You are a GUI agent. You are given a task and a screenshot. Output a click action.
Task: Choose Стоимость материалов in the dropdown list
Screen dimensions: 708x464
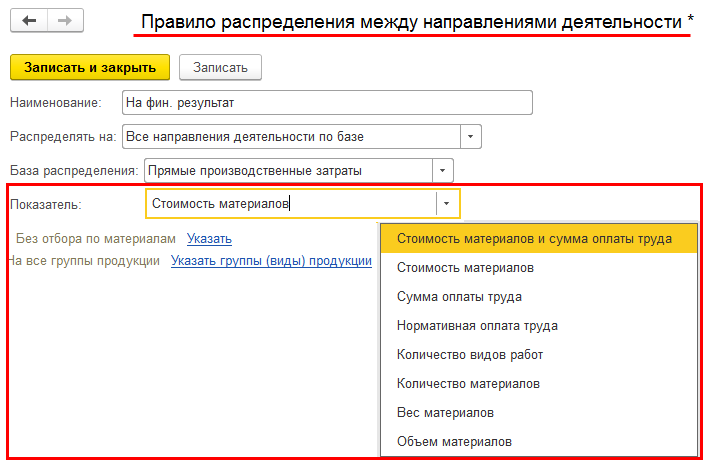pyautogui.click(x=539, y=268)
